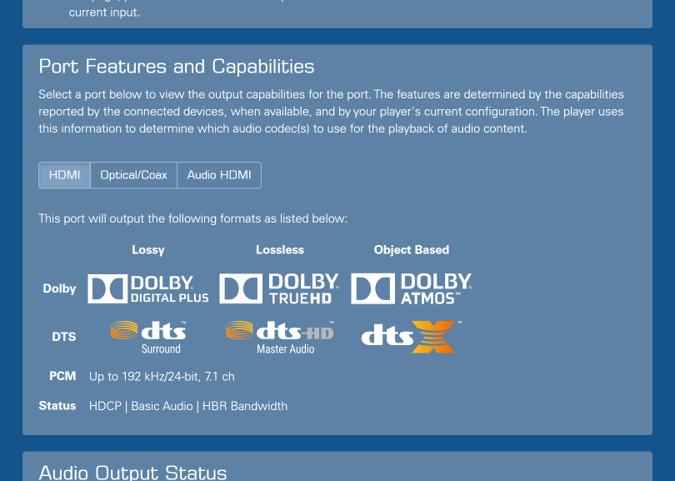675x481 pixels.
Task: Click the Lossless column header
Action: (280, 250)
